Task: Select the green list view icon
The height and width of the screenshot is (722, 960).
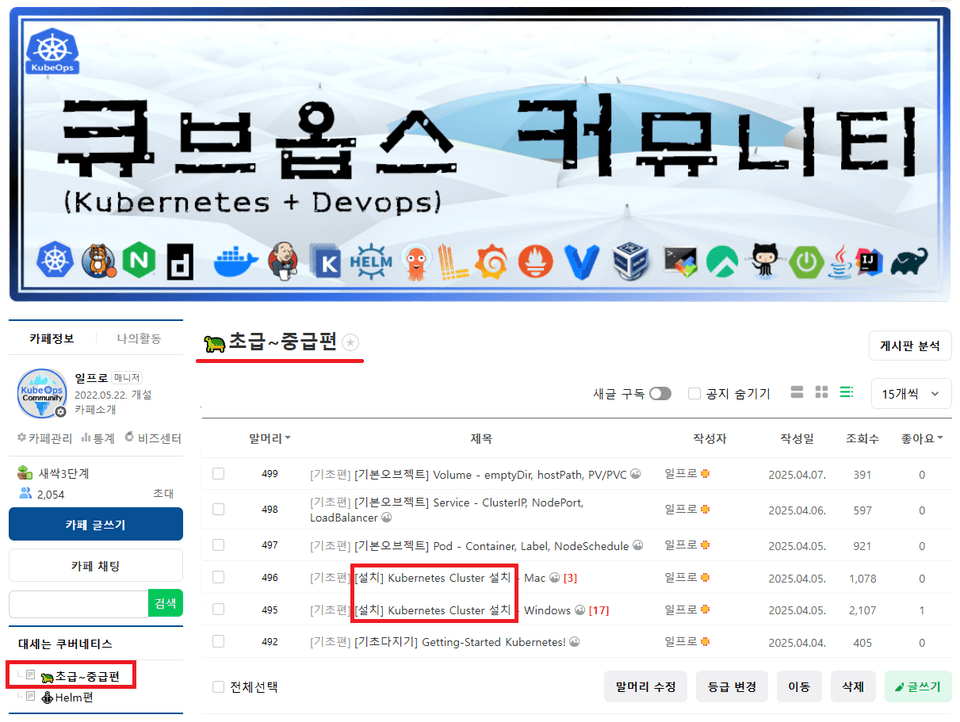Action: (847, 392)
